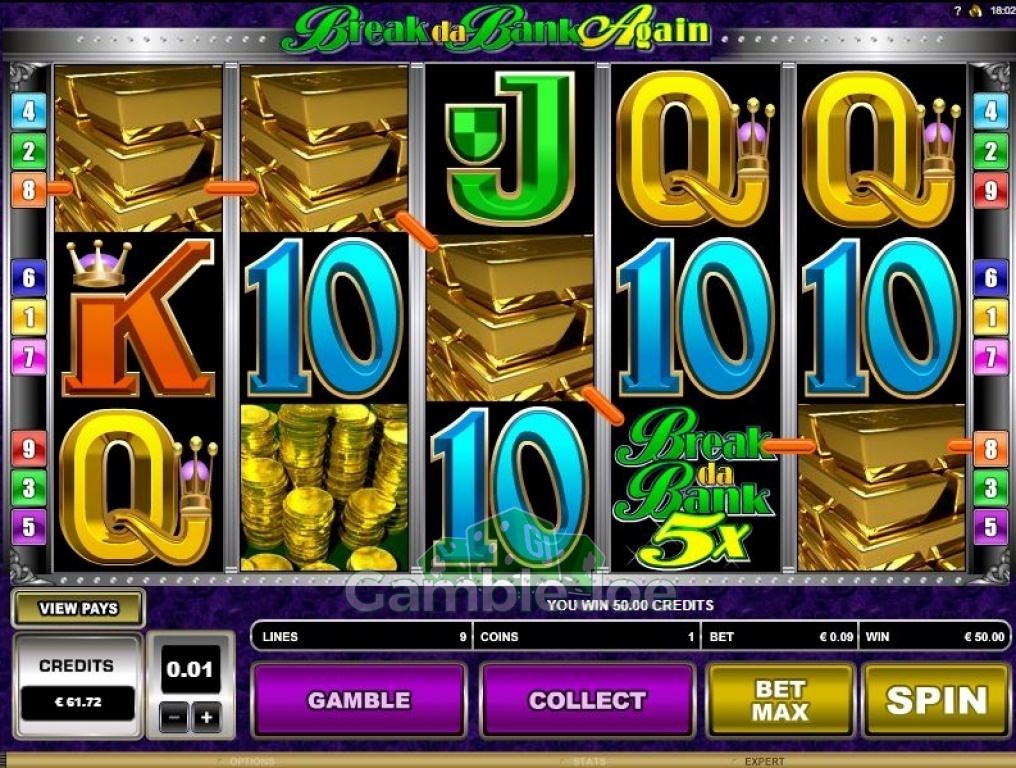Decrease coin size with minus button
Viewport: 1016px width, 768px height.
[174, 717]
